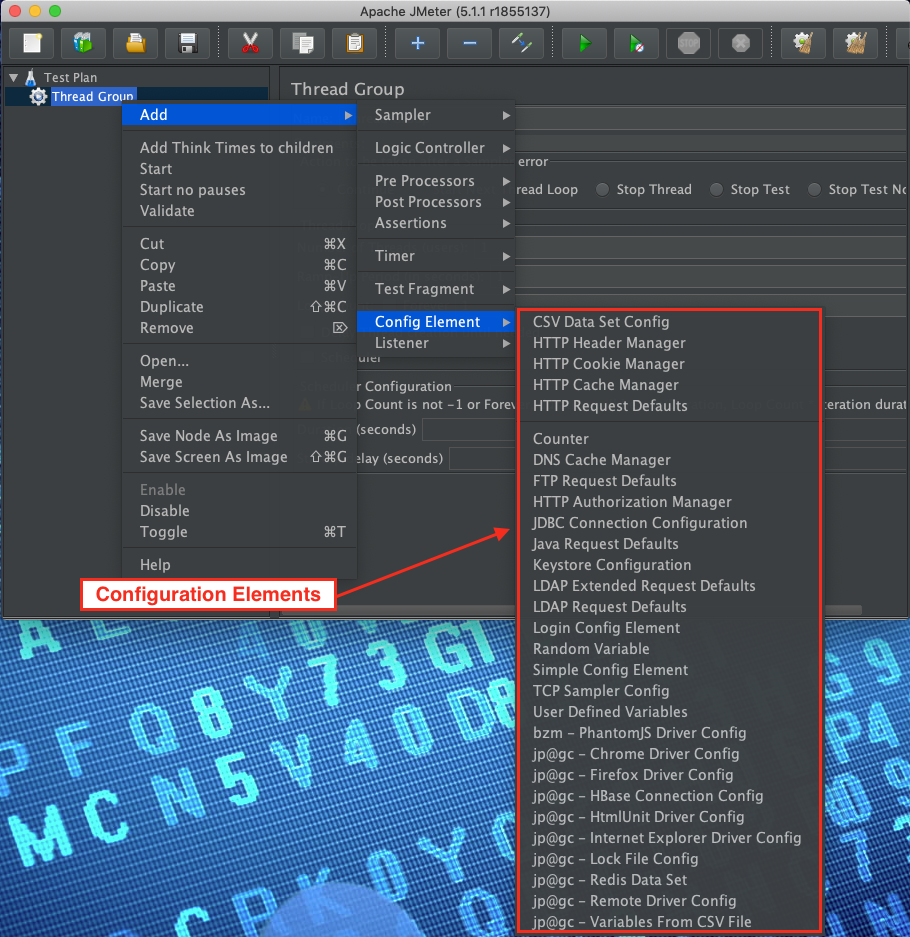Click Toggle in context menu
910x937 pixels.
240,532
